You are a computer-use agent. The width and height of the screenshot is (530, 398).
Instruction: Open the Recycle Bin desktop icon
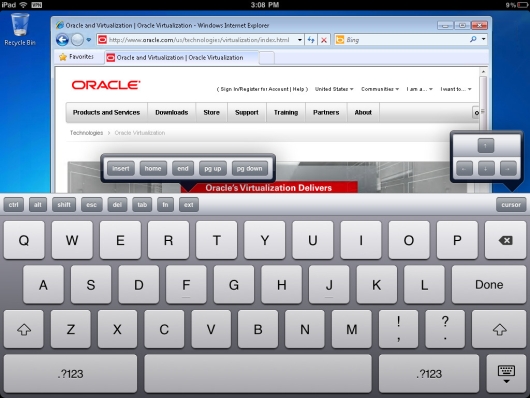point(20,29)
